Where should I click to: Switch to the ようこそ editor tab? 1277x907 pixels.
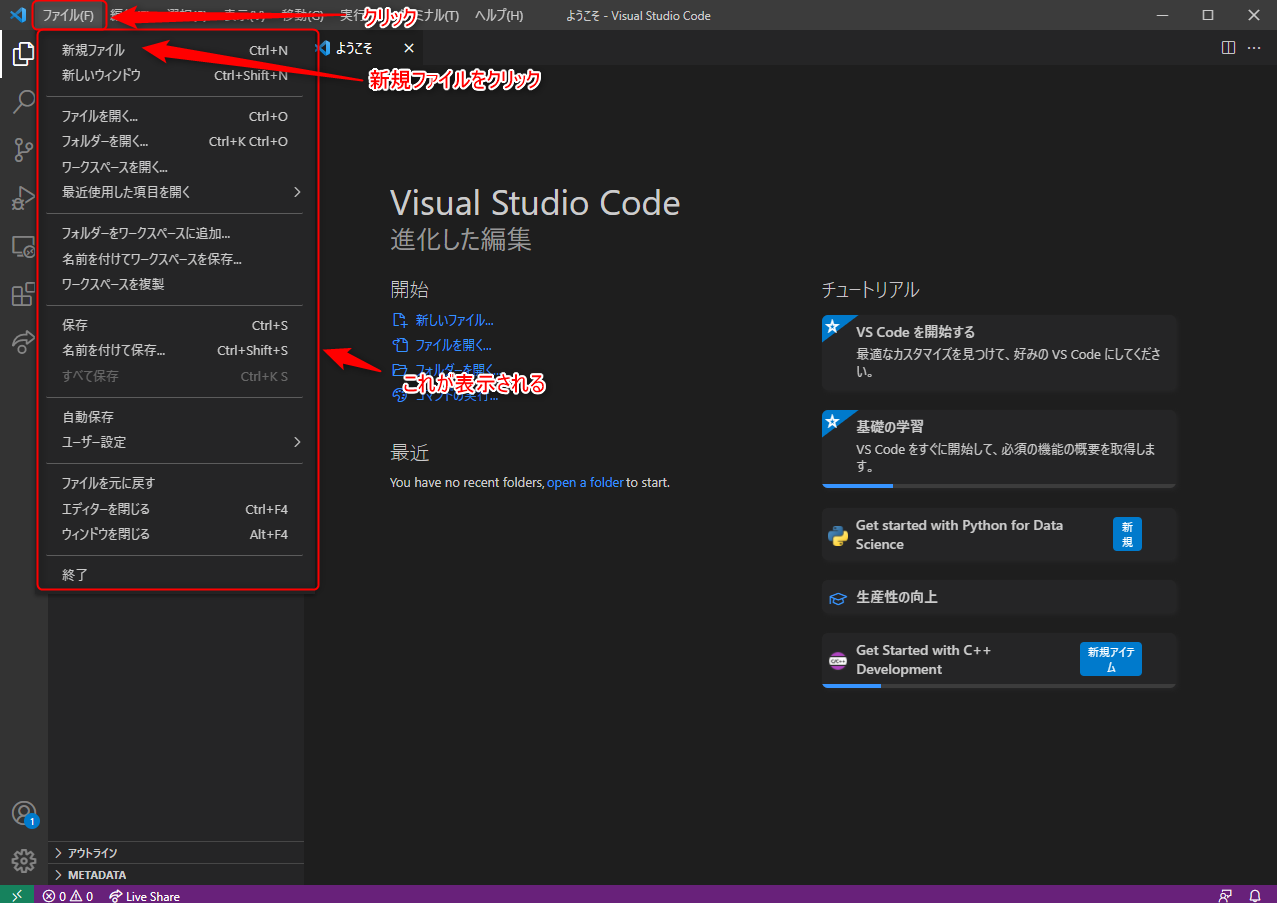pyautogui.click(x=364, y=48)
